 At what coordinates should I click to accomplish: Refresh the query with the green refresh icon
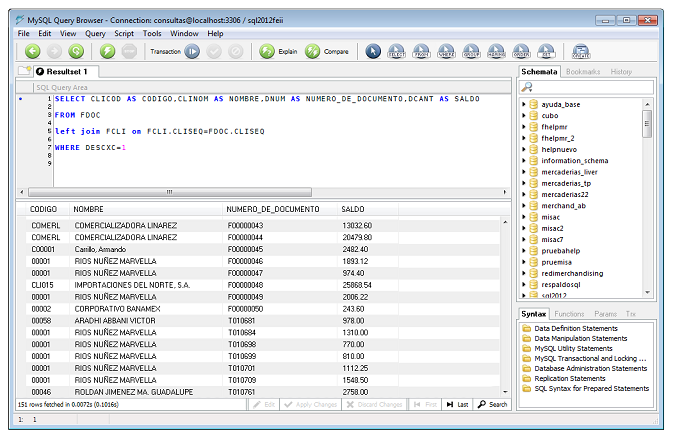click(76, 51)
